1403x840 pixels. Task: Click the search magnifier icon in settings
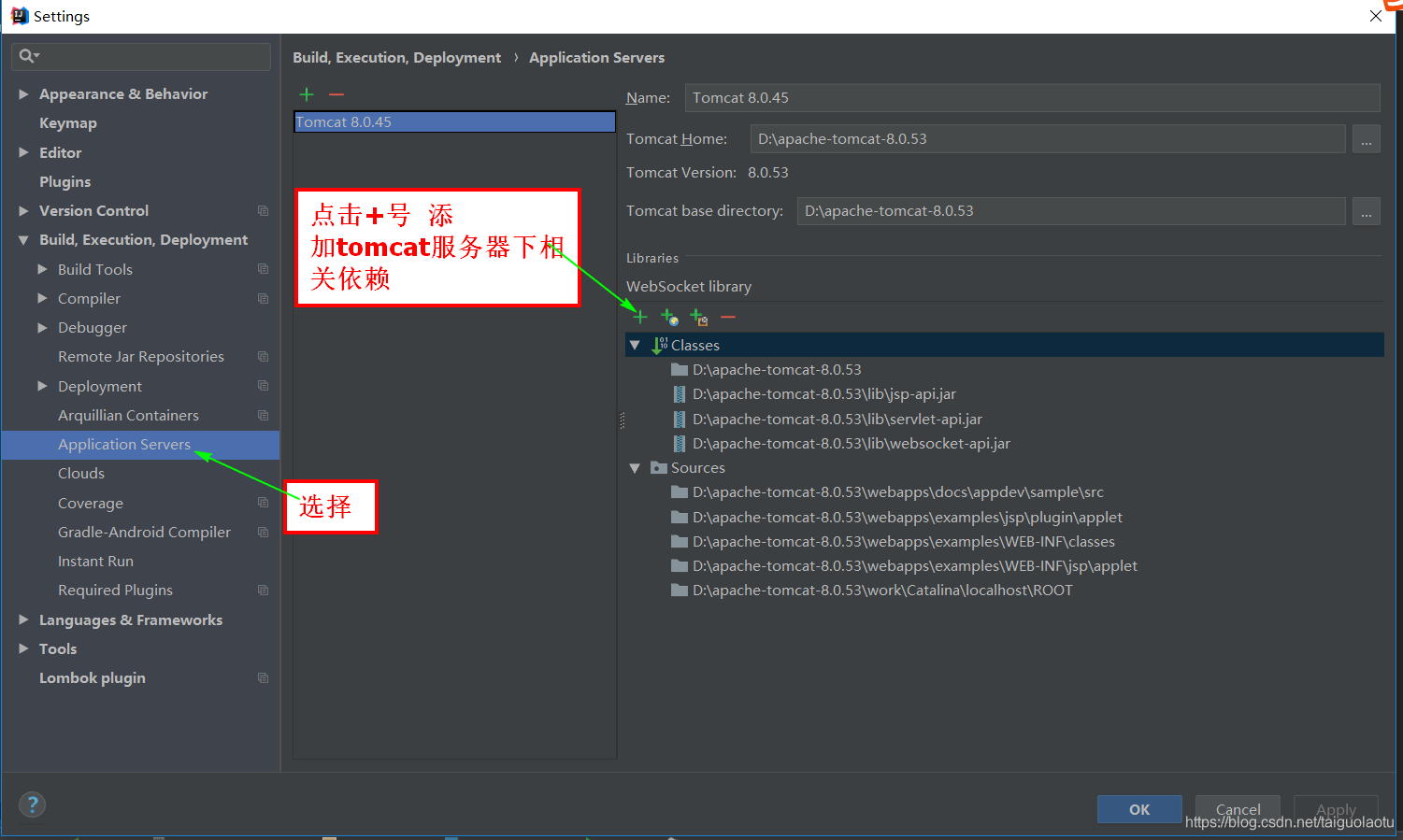pos(28,56)
